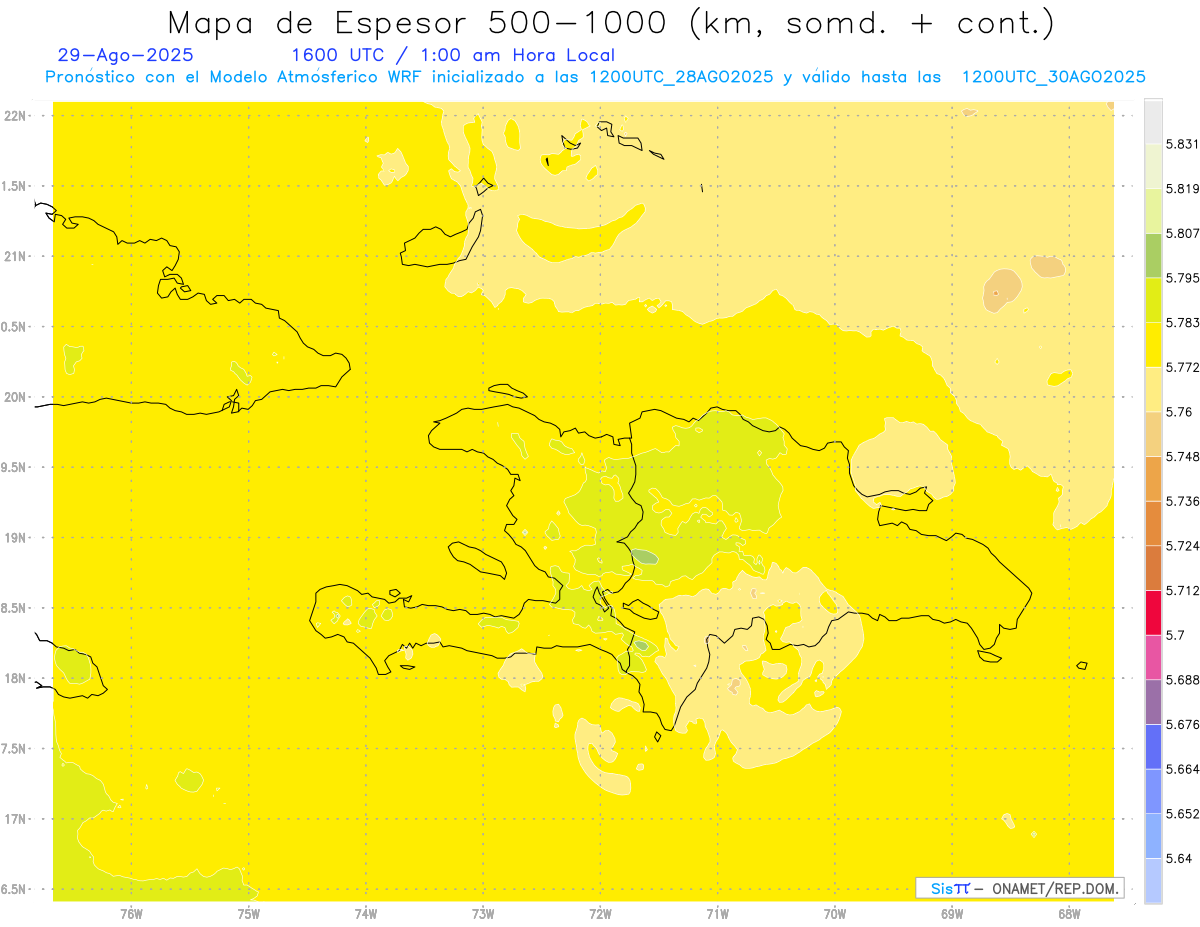Click the longitude label 76W
The image size is (1200, 927).
point(131,913)
